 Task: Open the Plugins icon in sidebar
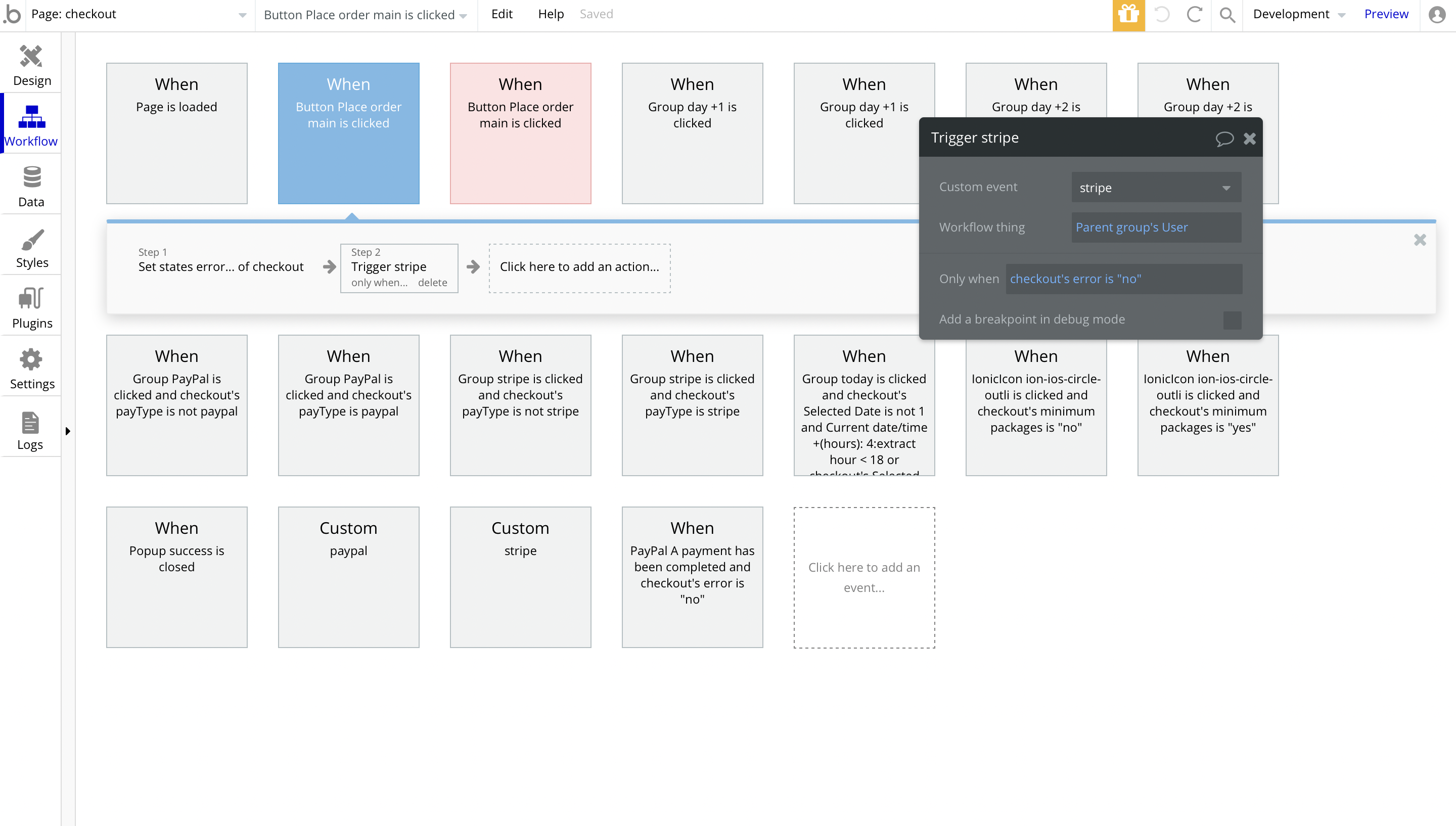[31, 299]
